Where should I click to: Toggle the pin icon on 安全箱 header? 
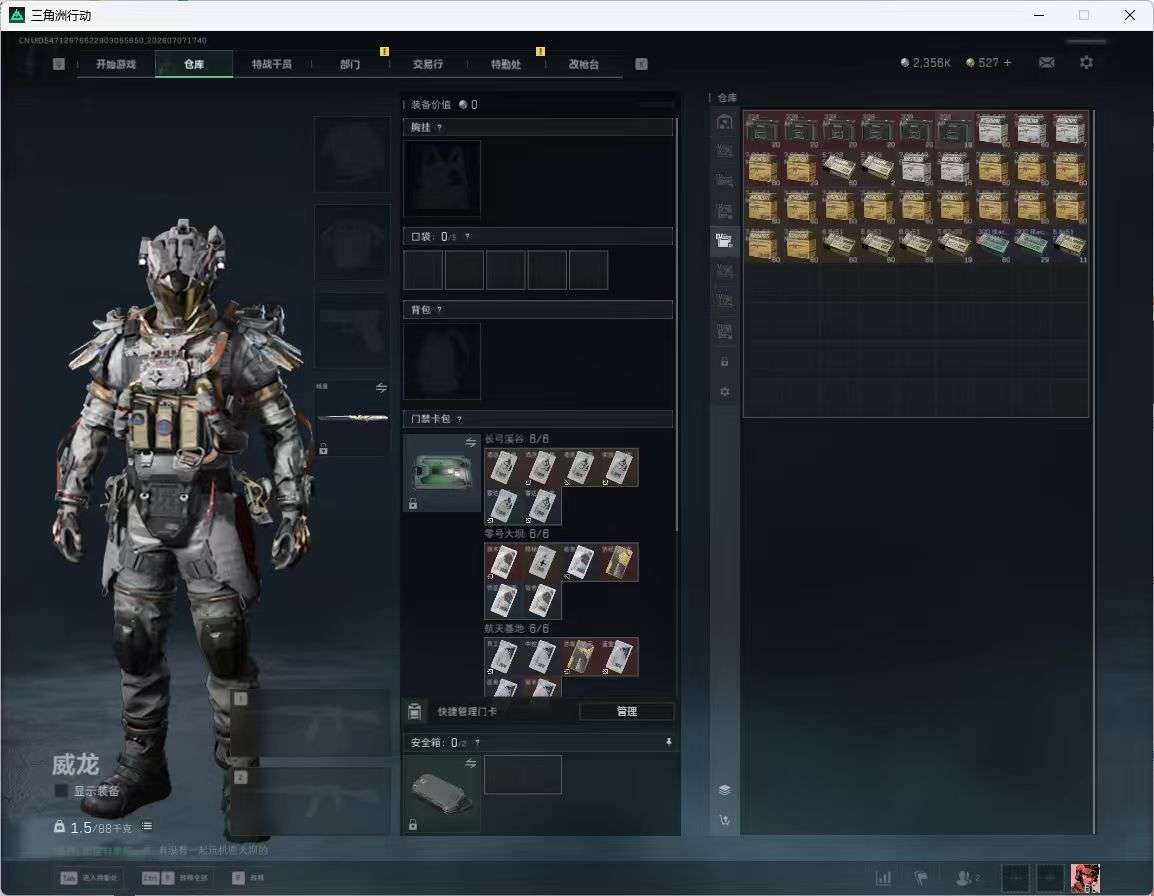tap(668, 742)
